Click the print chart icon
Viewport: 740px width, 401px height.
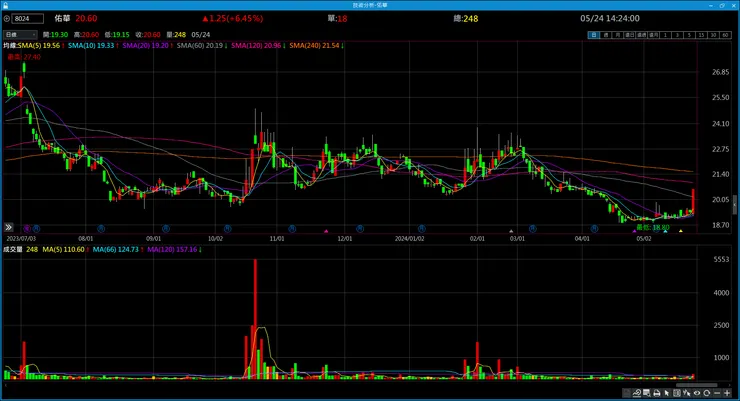coord(656,393)
